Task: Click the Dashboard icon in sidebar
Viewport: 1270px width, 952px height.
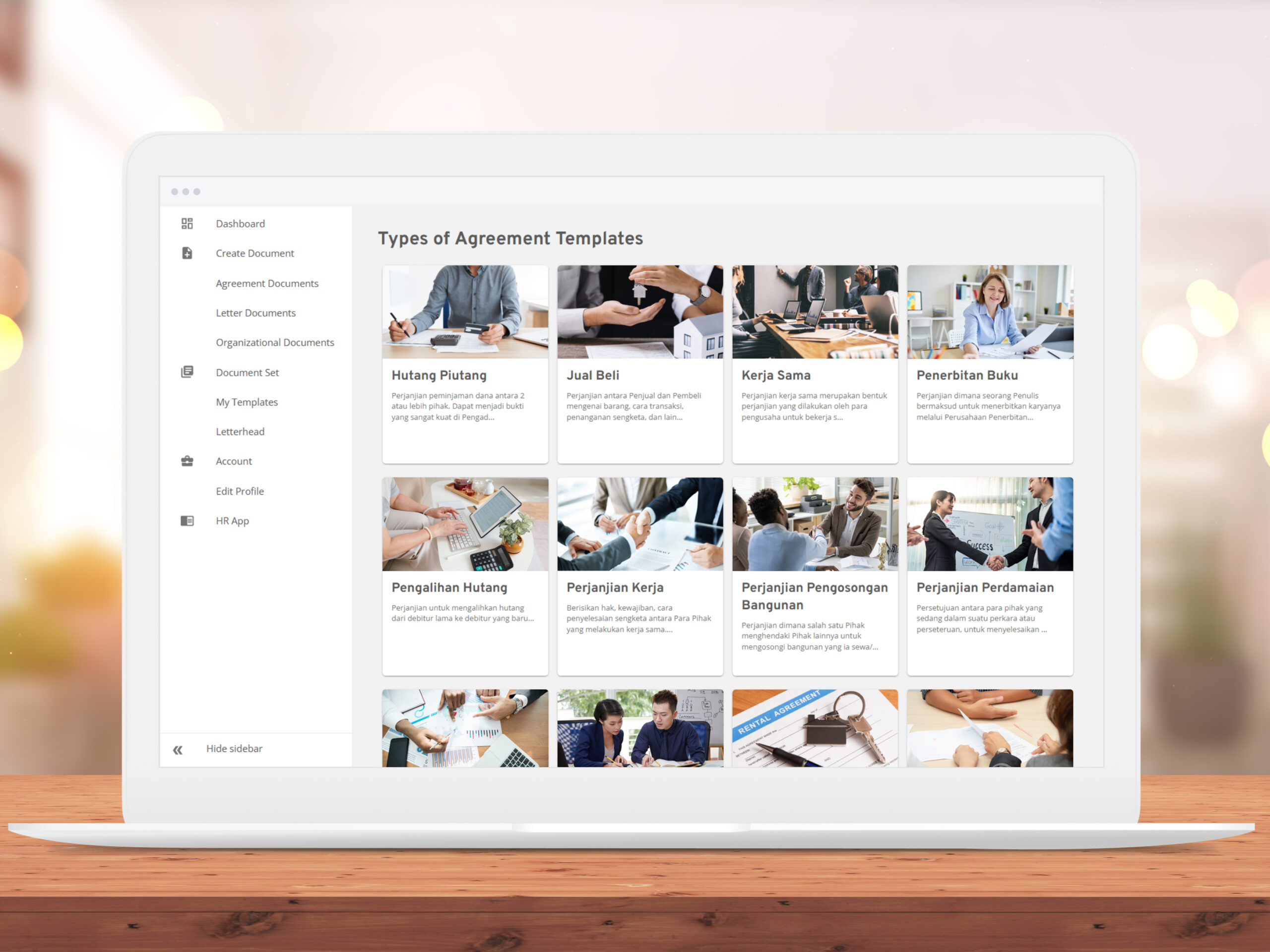Action: [x=190, y=223]
